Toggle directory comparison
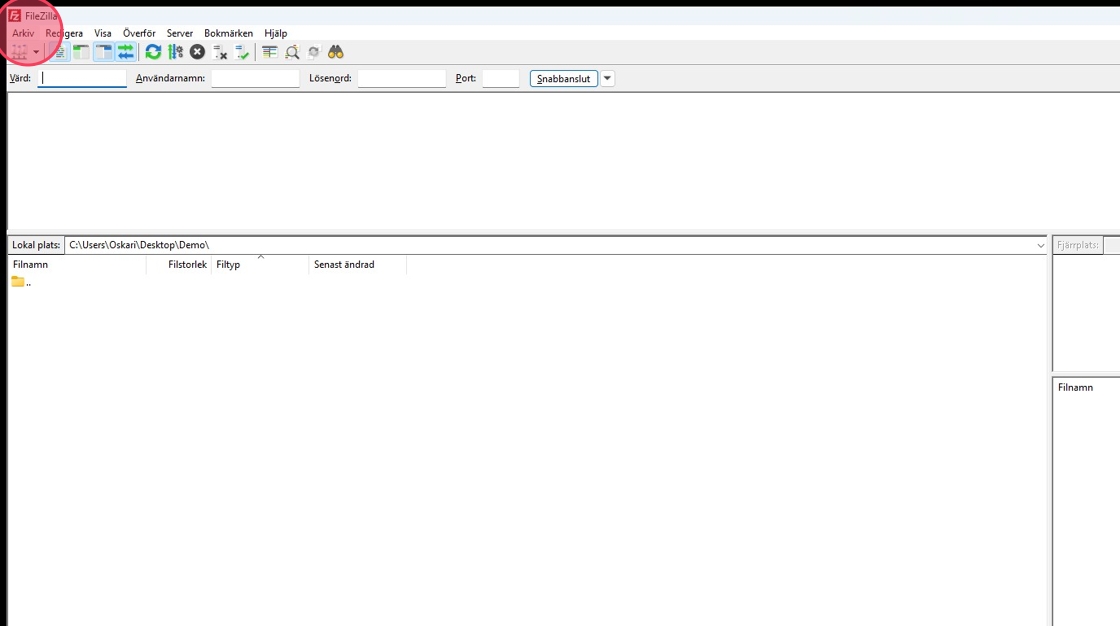Image resolution: width=1120 pixels, height=626 pixels. click(x=292, y=52)
